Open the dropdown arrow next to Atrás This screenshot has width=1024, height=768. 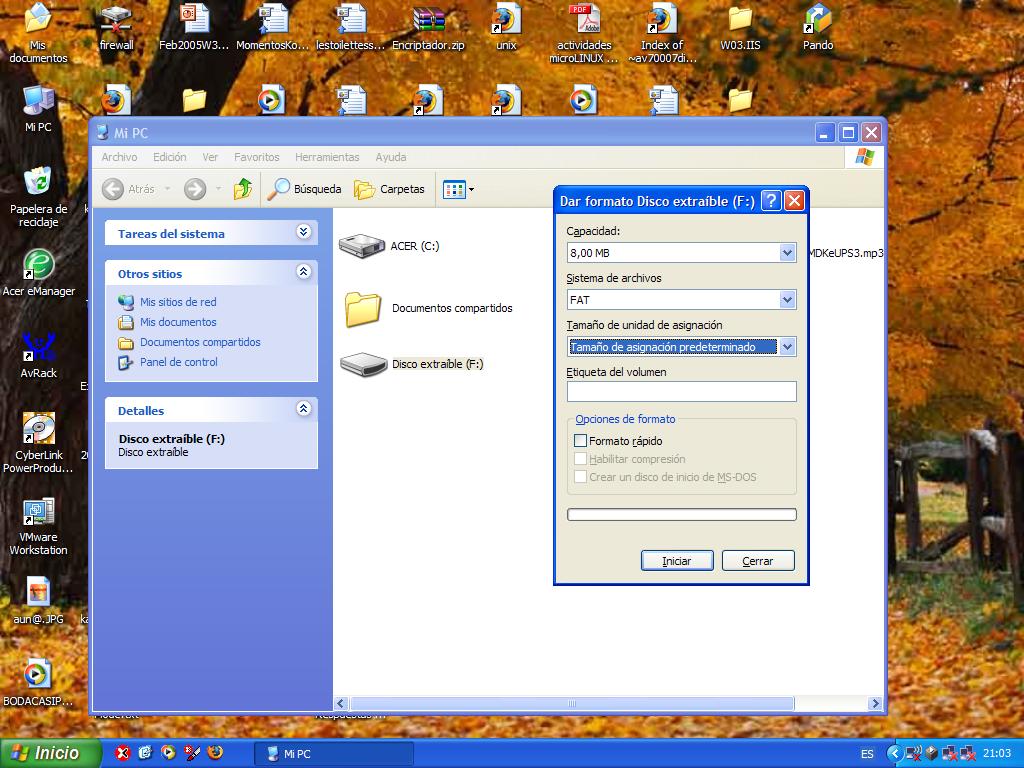click(167, 189)
